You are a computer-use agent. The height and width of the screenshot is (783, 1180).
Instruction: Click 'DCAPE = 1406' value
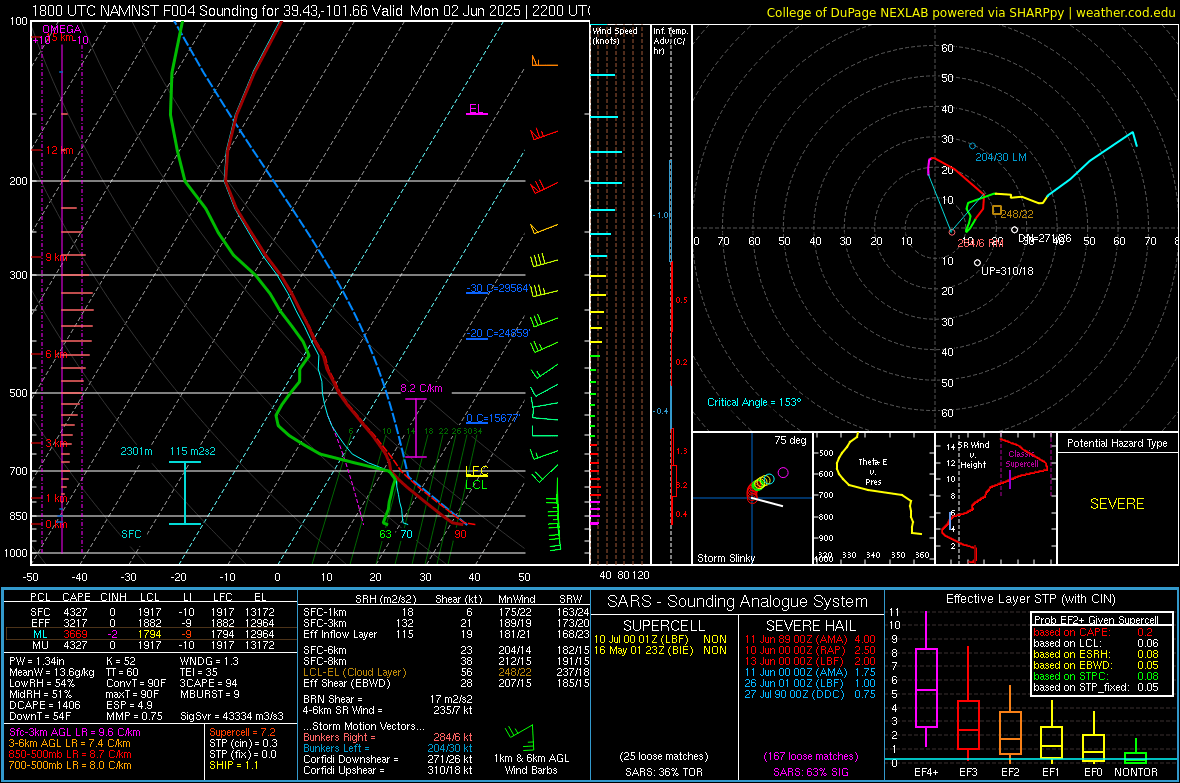click(44, 705)
